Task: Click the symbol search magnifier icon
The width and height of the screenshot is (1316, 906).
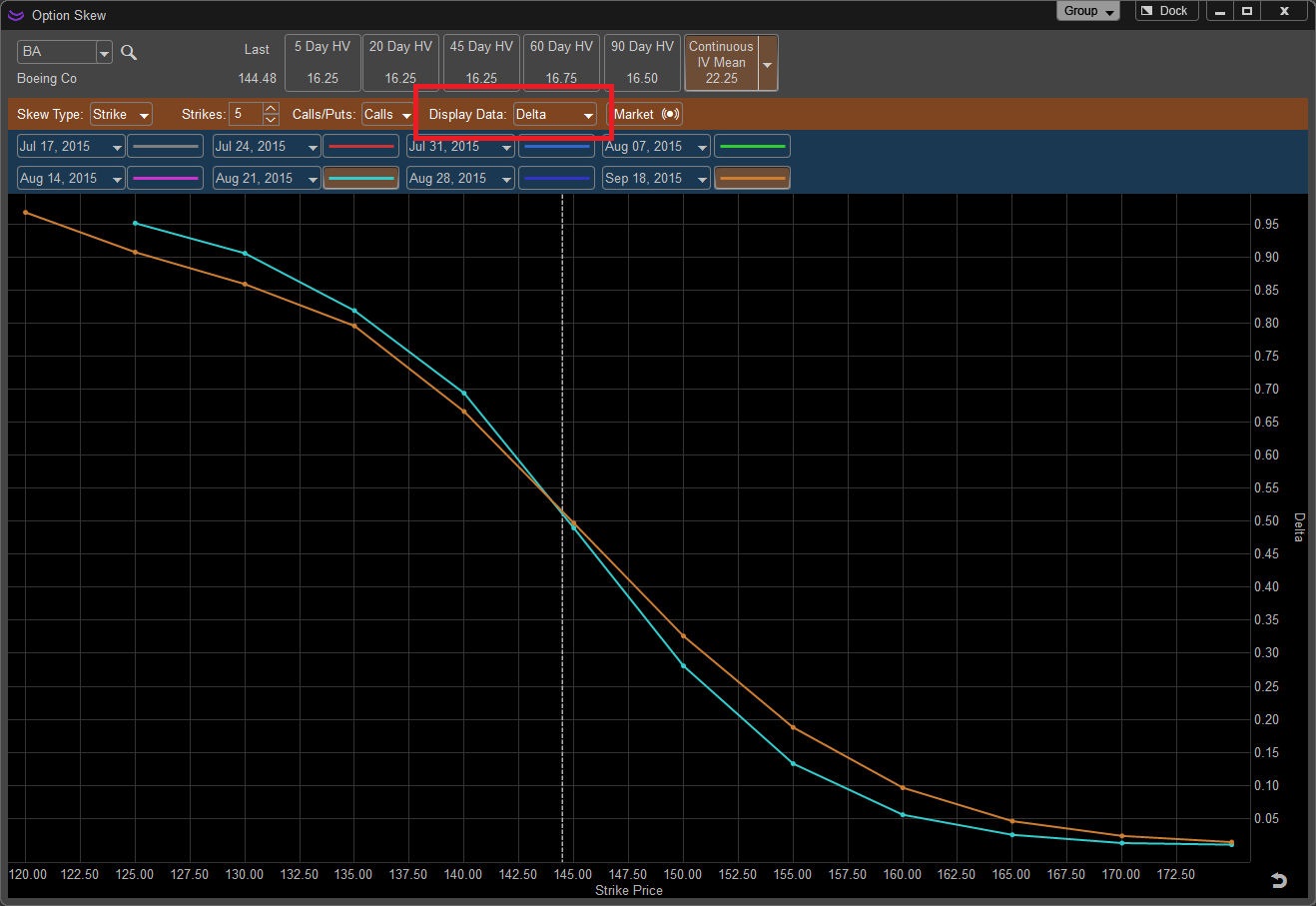Action: pyautogui.click(x=129, y=53)
